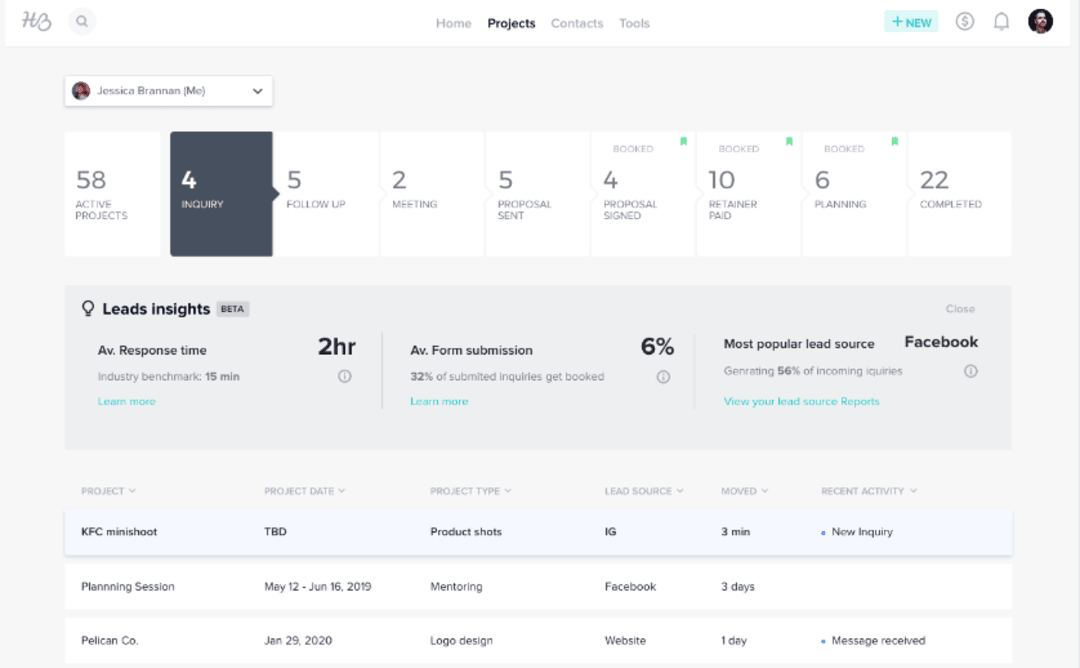The width and height of the screenshot is (1080, 668).
Task: Click the Leads insights lightbulb icon
Action: tap(88, 308)
